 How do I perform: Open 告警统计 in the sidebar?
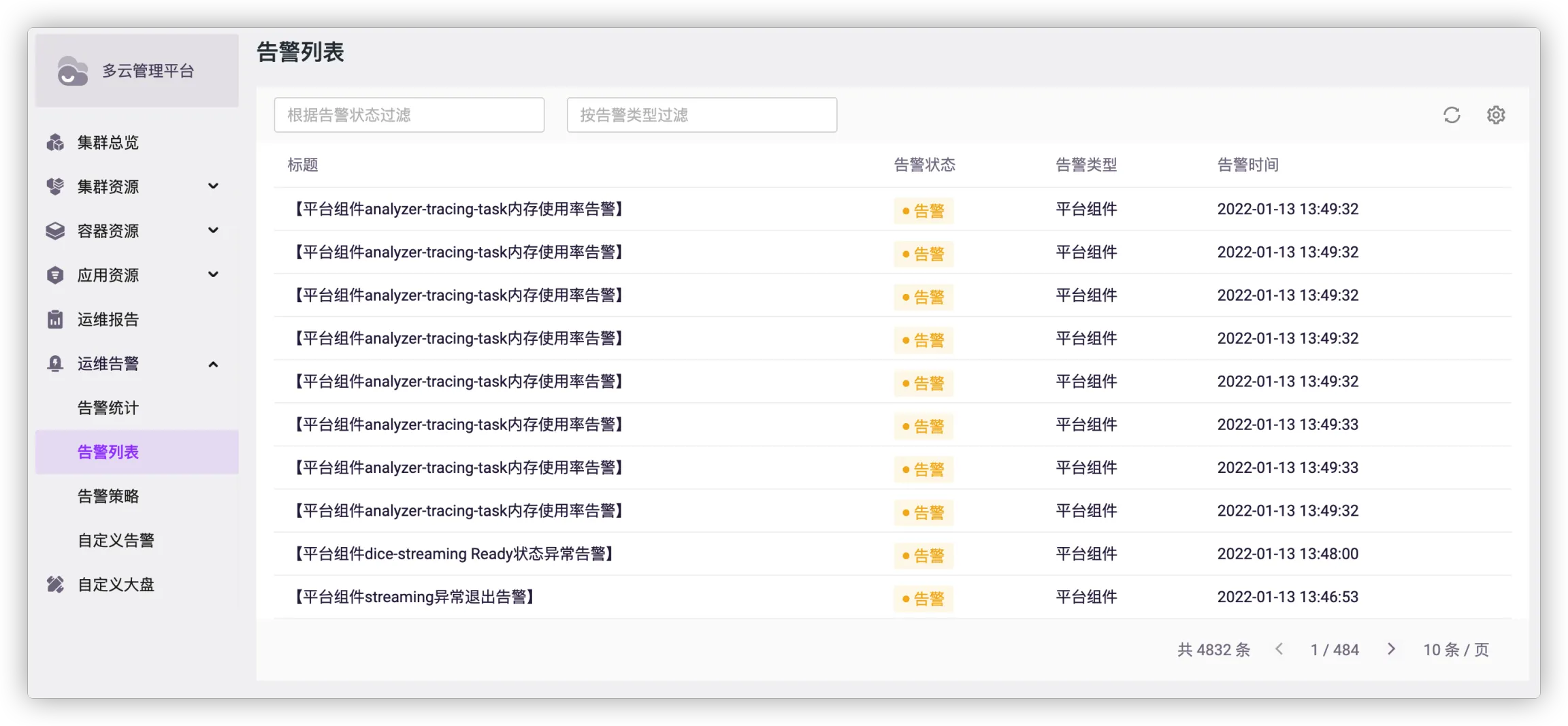[x=108, y=408]
